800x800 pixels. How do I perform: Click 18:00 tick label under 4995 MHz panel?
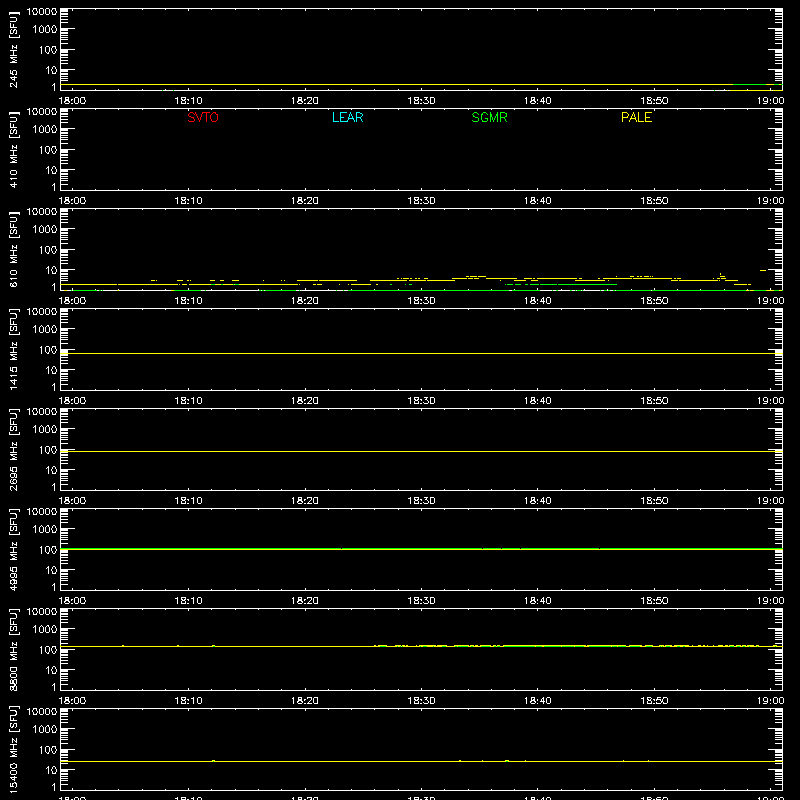pos(72,601)
